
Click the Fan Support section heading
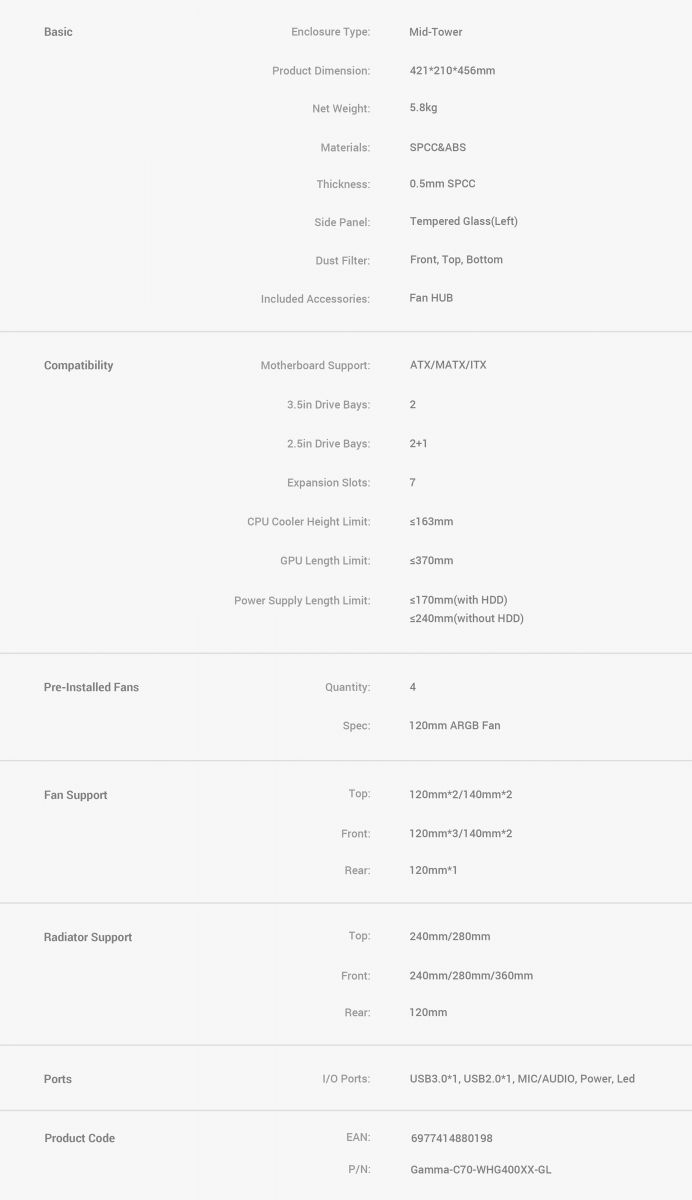(75, 796)
